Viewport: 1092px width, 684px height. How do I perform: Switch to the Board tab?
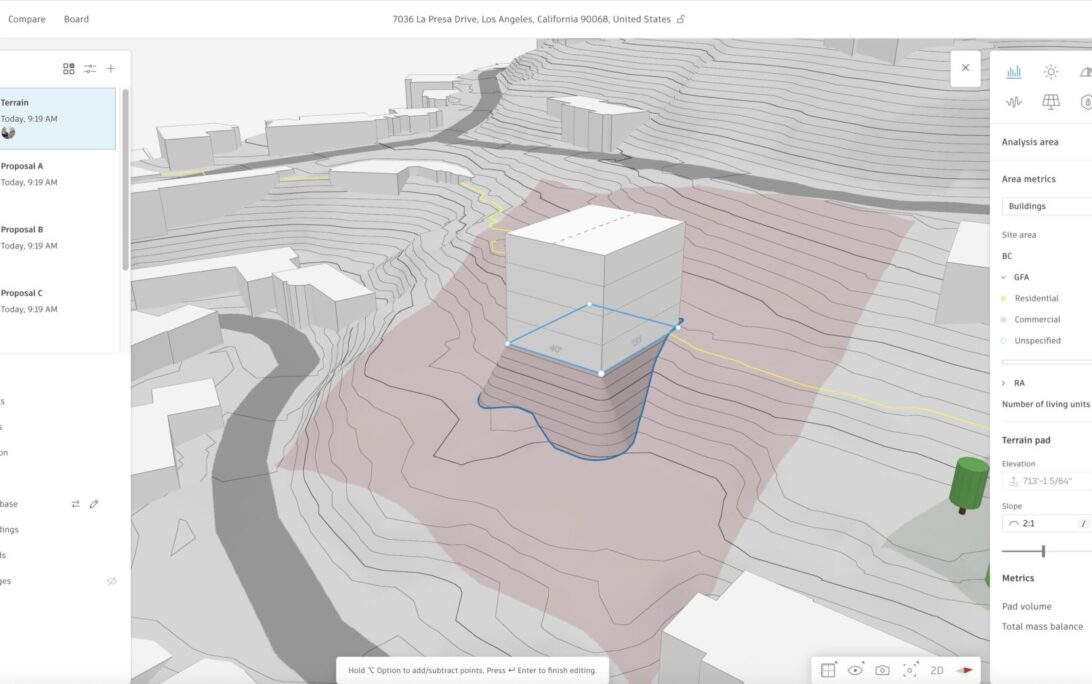point(76,19)
